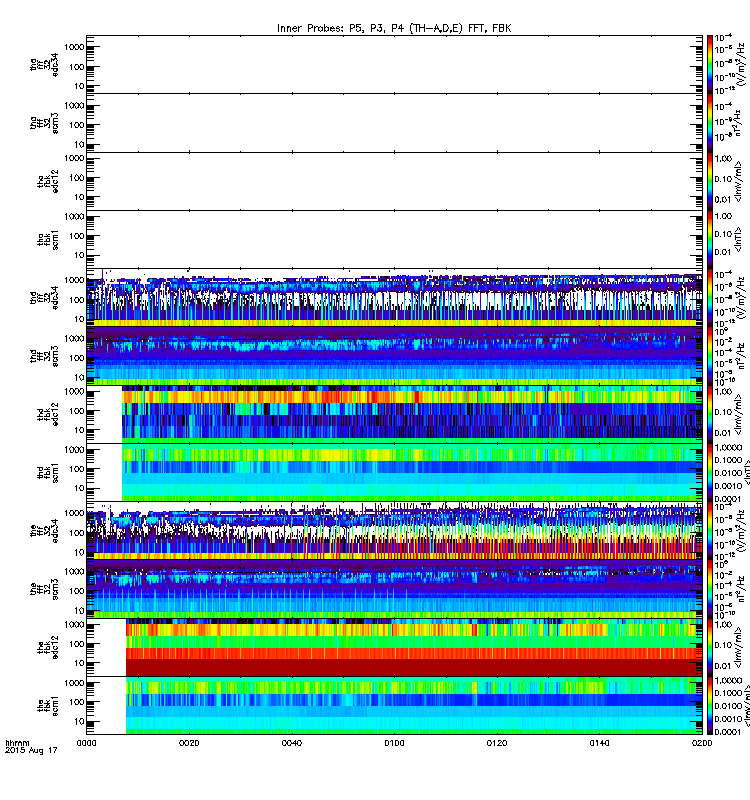Click the the fbk edc12 spectrogram
The width and height of the screenshot is (750, 800).
click(x=394, y=647)
